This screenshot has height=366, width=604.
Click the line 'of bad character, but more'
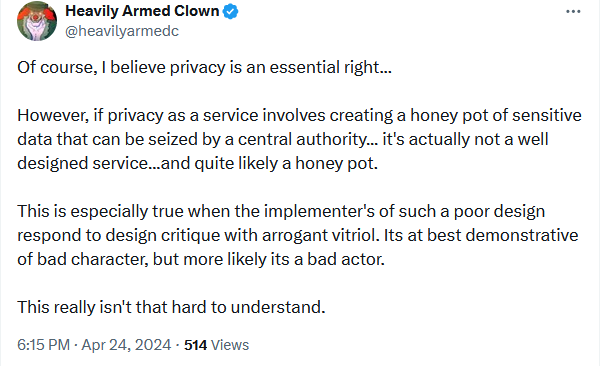point(201,259)
